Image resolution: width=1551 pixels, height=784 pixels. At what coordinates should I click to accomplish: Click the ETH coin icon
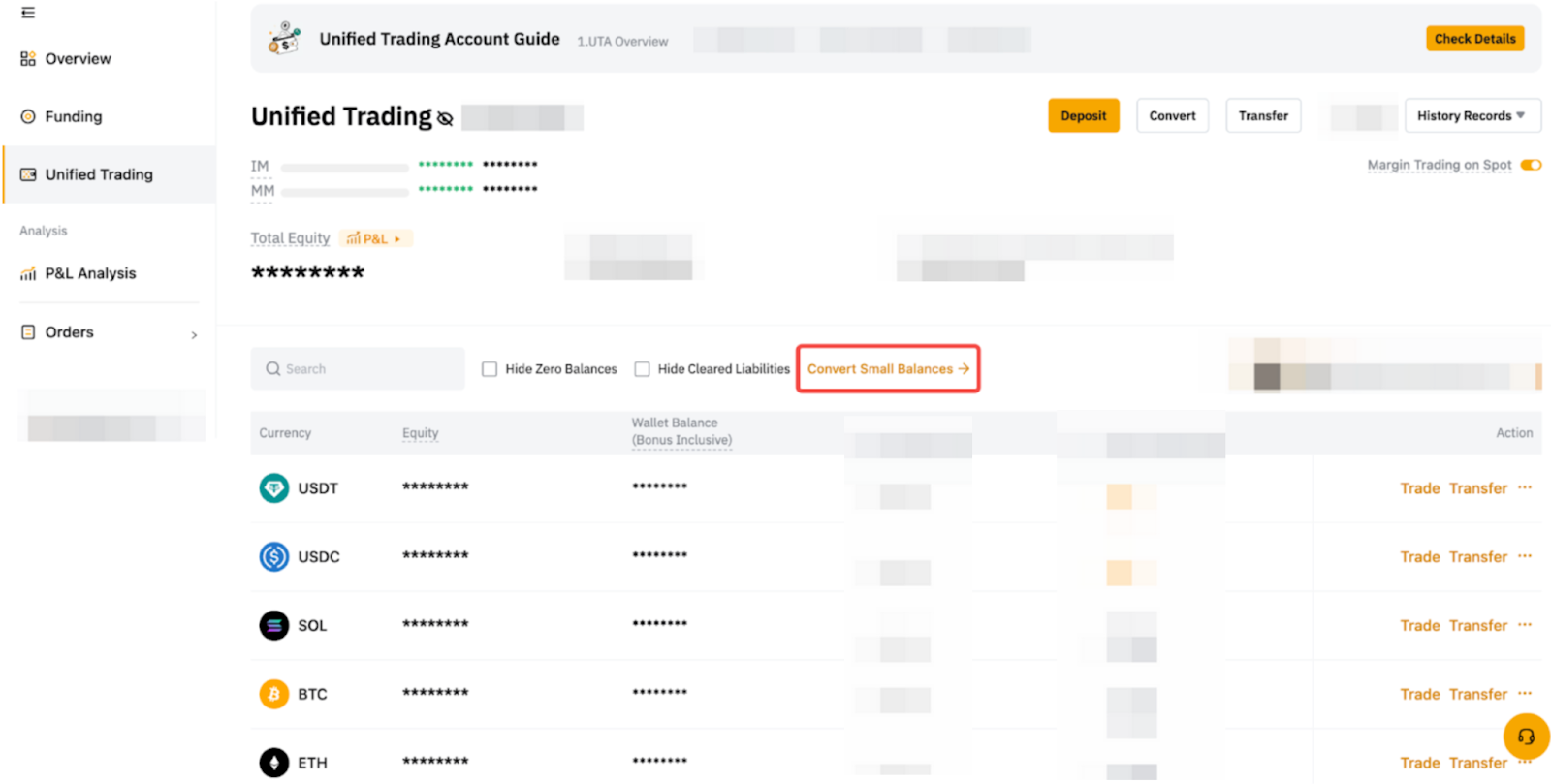[274, 763]
